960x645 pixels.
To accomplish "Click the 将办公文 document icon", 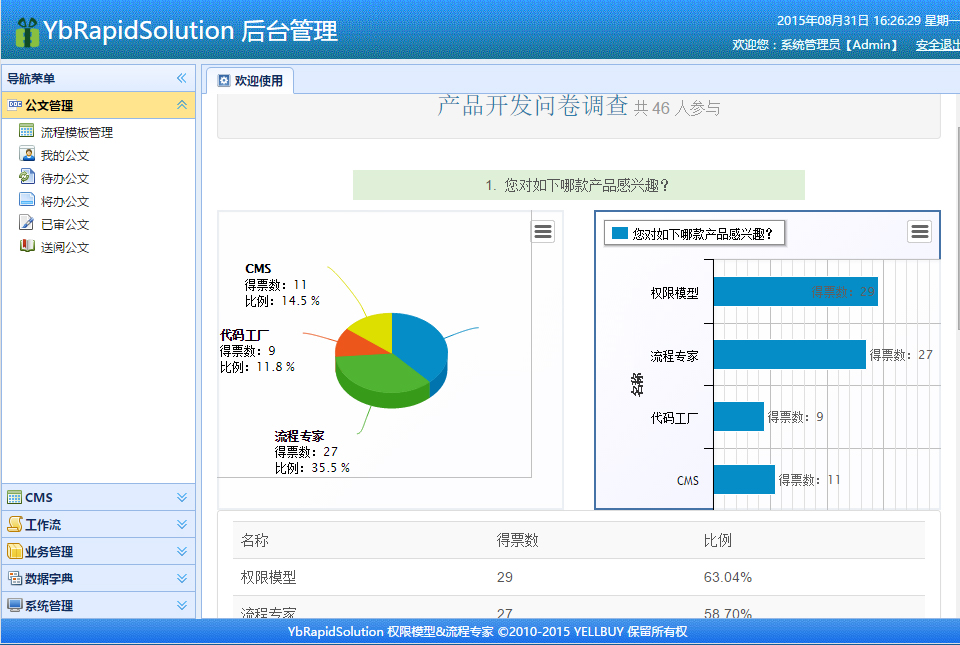I will point(26,199).
